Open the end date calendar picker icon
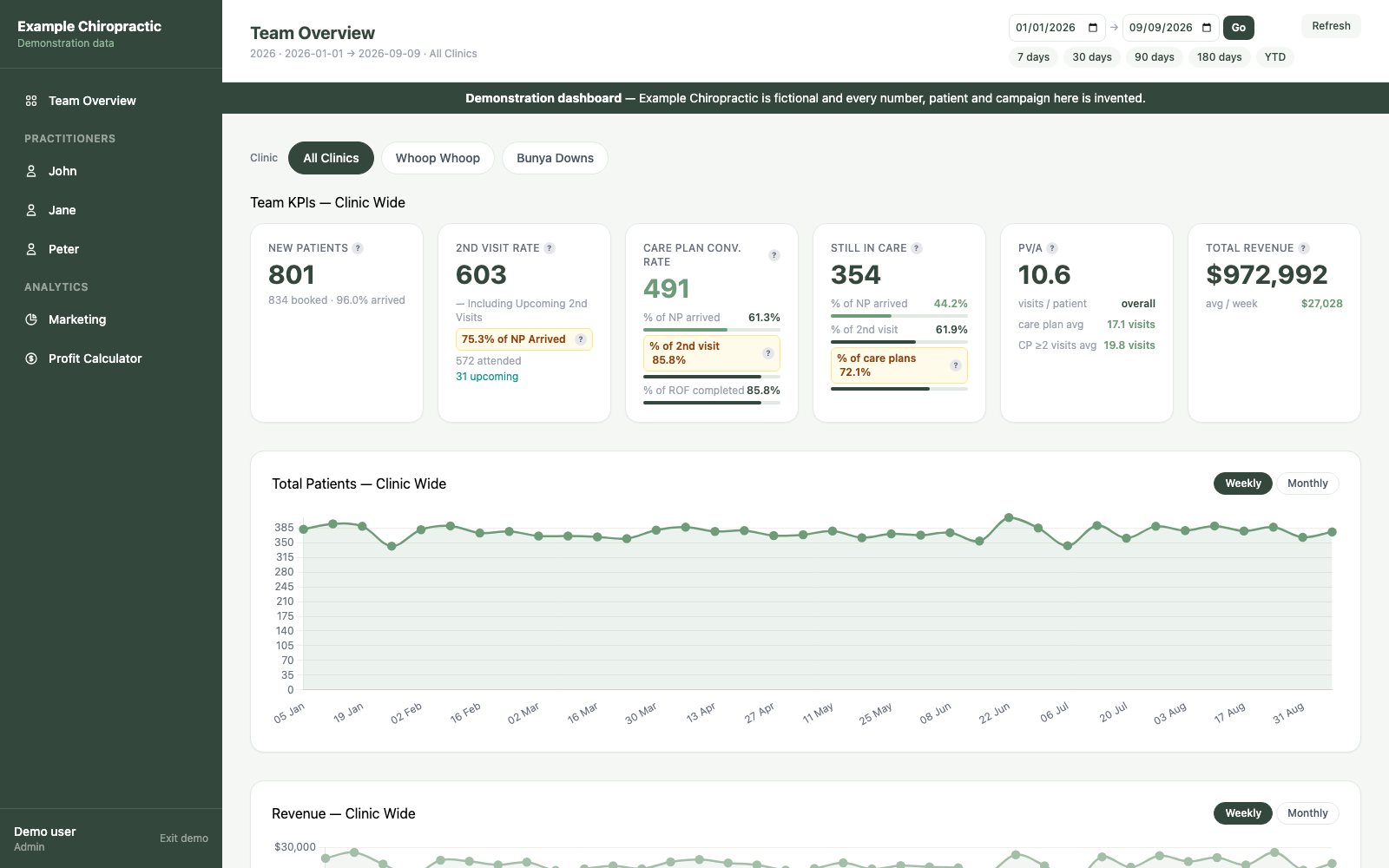This screenshot has height=868, width=1389. pyautogui.click(x=1207, y=28)
